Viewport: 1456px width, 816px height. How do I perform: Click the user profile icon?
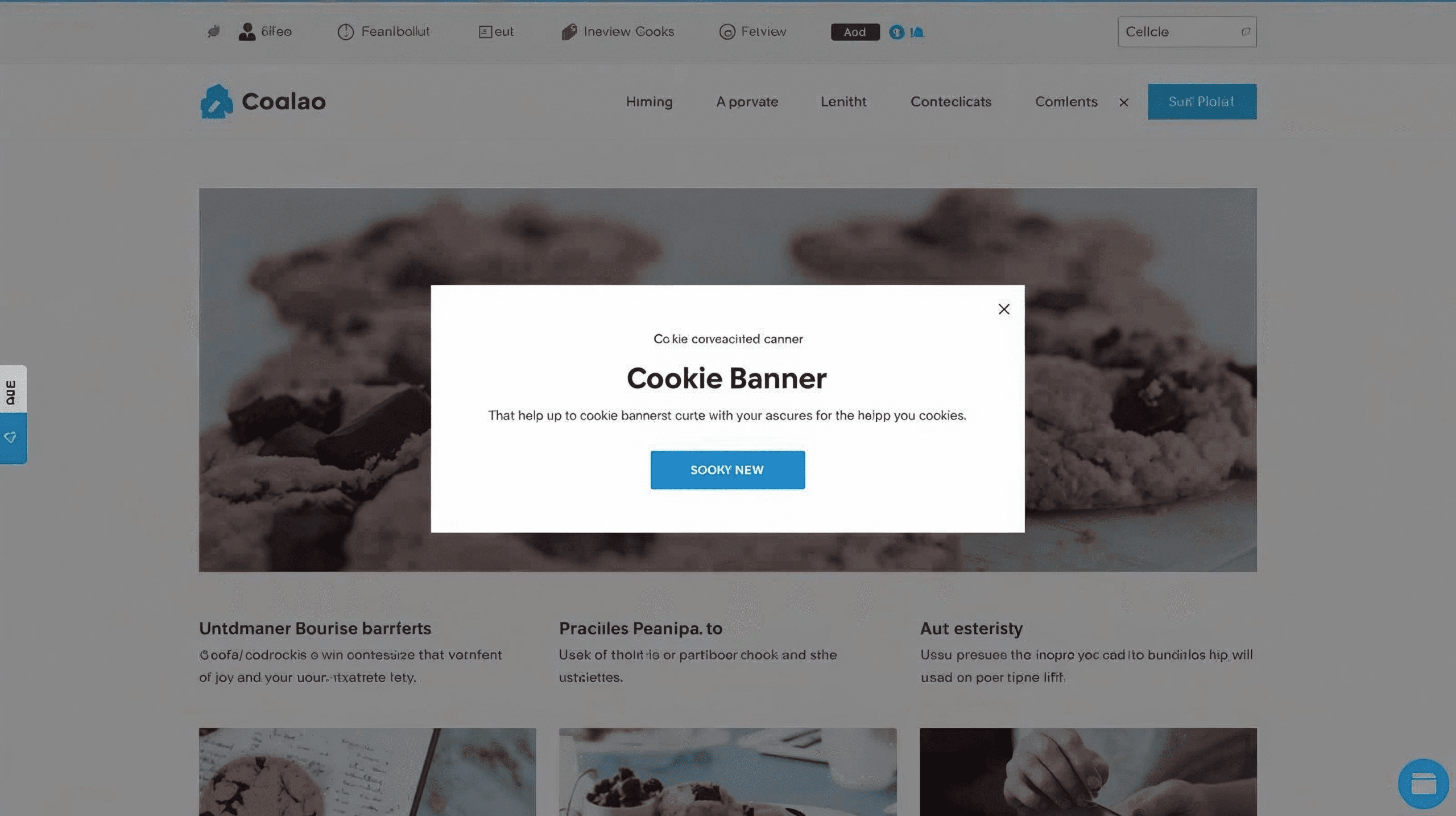(247, 32)
